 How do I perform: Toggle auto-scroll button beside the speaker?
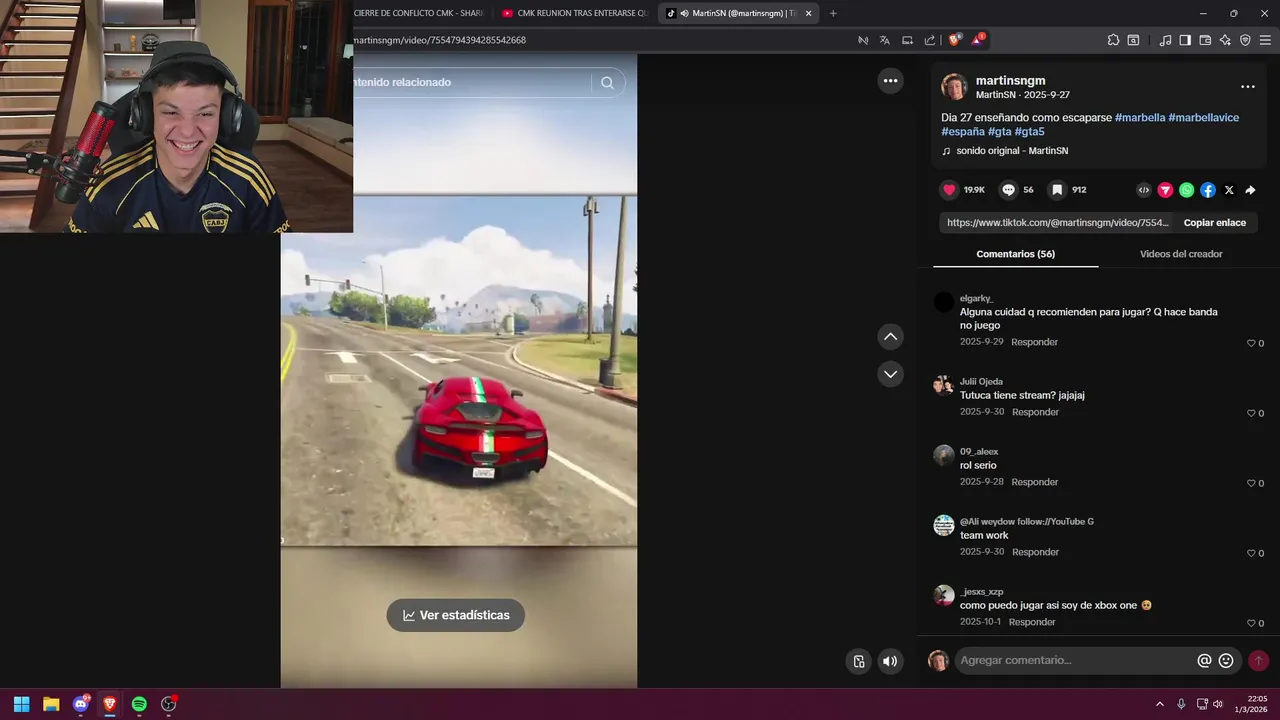click(858, 661)
